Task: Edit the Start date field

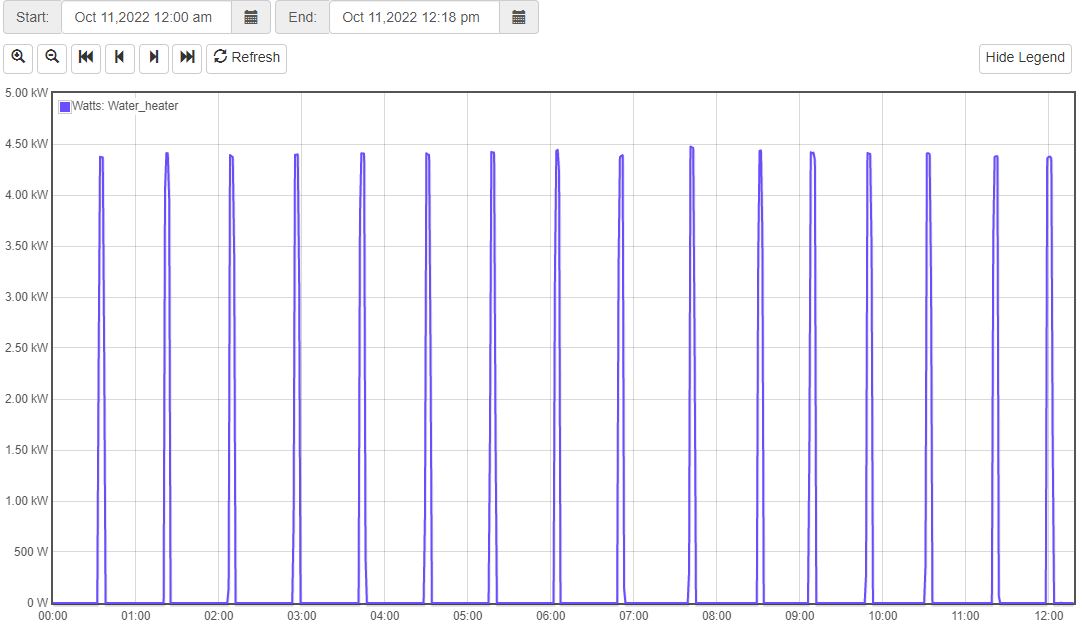Action: click(146, 17)
